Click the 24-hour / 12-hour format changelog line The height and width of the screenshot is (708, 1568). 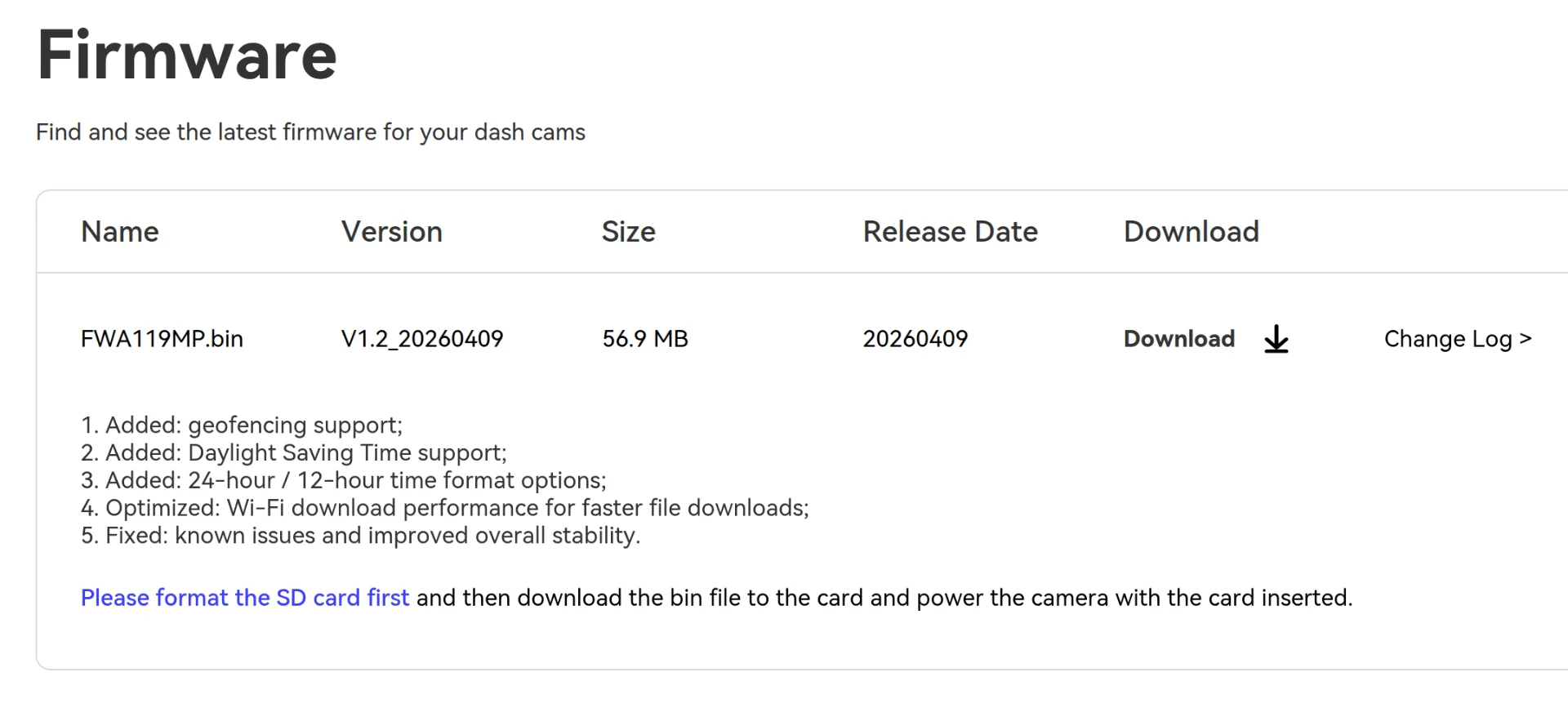coord(344,480)
